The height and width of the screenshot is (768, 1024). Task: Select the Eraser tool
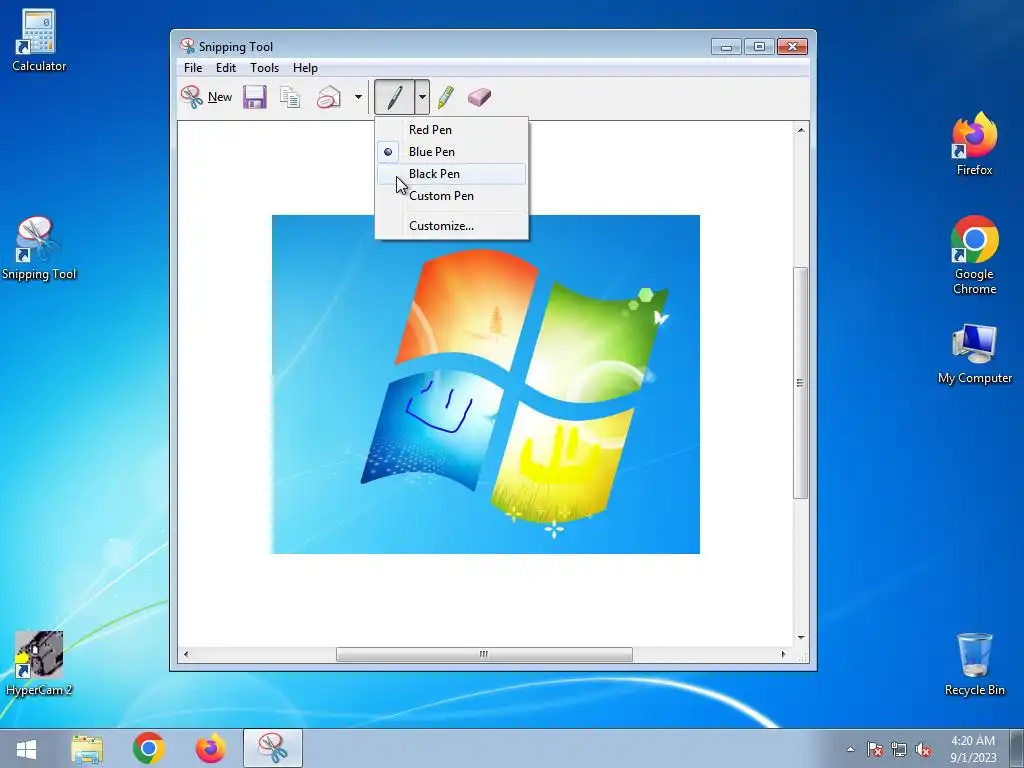tap(479, 97)
